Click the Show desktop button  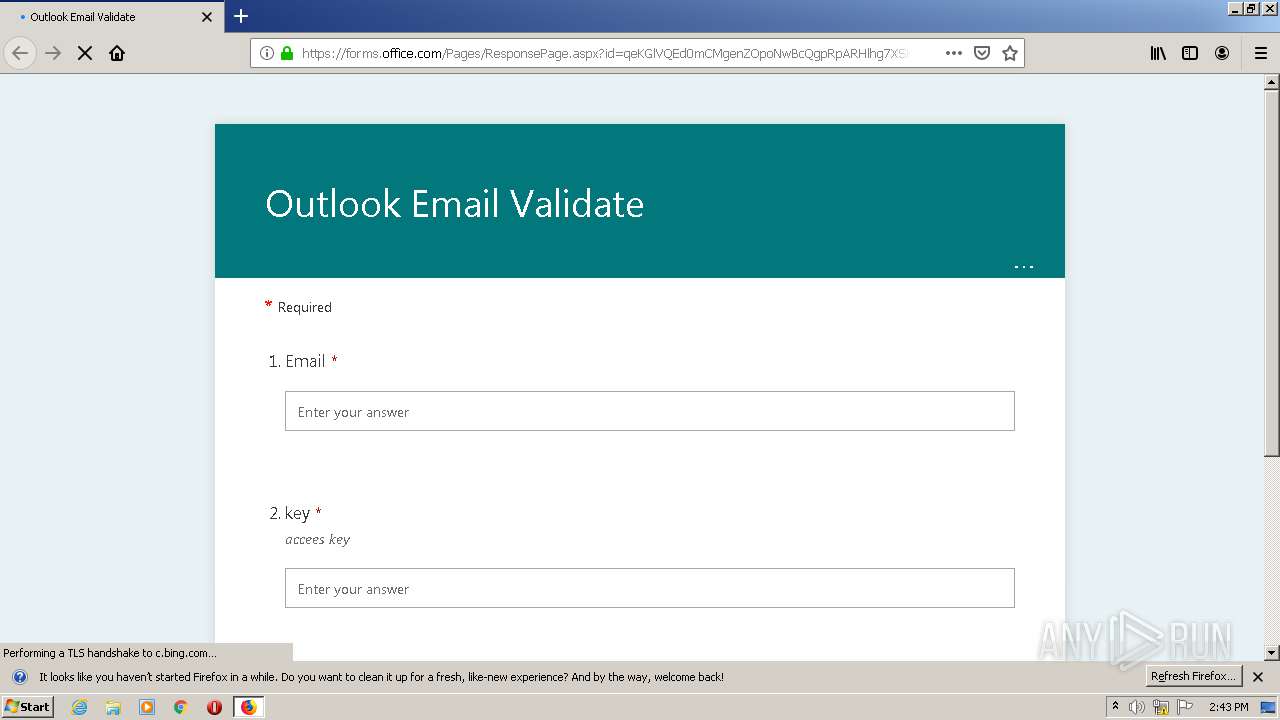pyautogui.click(x=1269, y=707)
